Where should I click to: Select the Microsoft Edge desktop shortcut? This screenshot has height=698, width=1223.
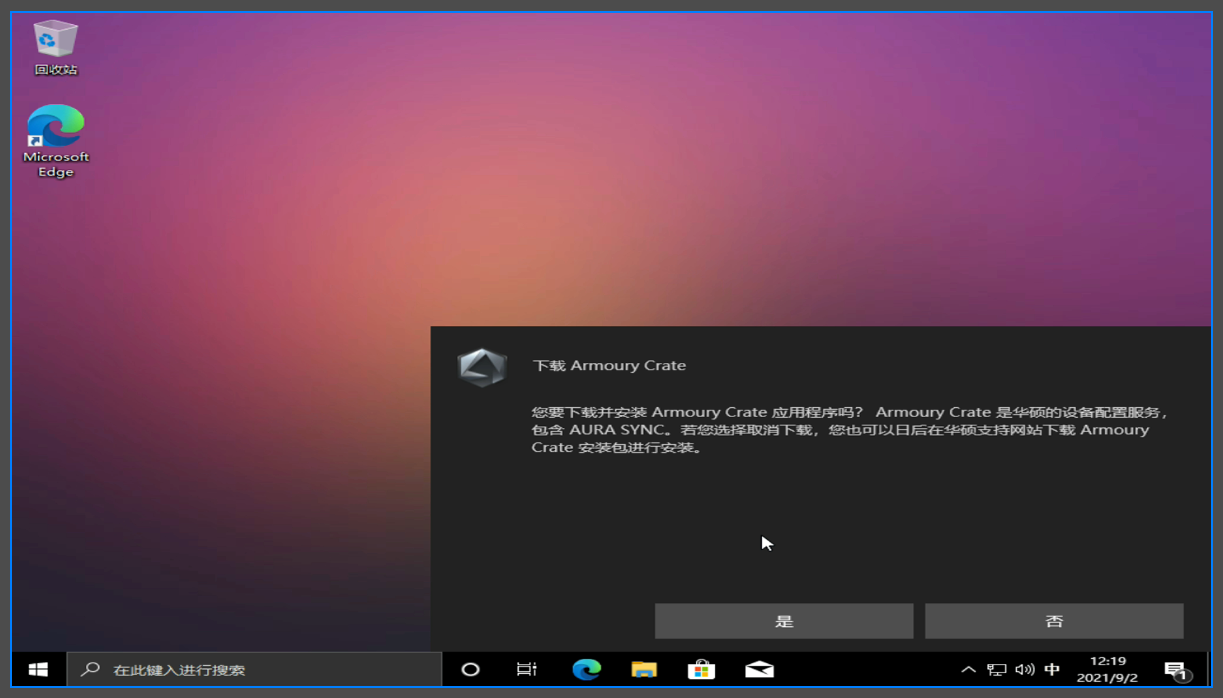[56, 142]
